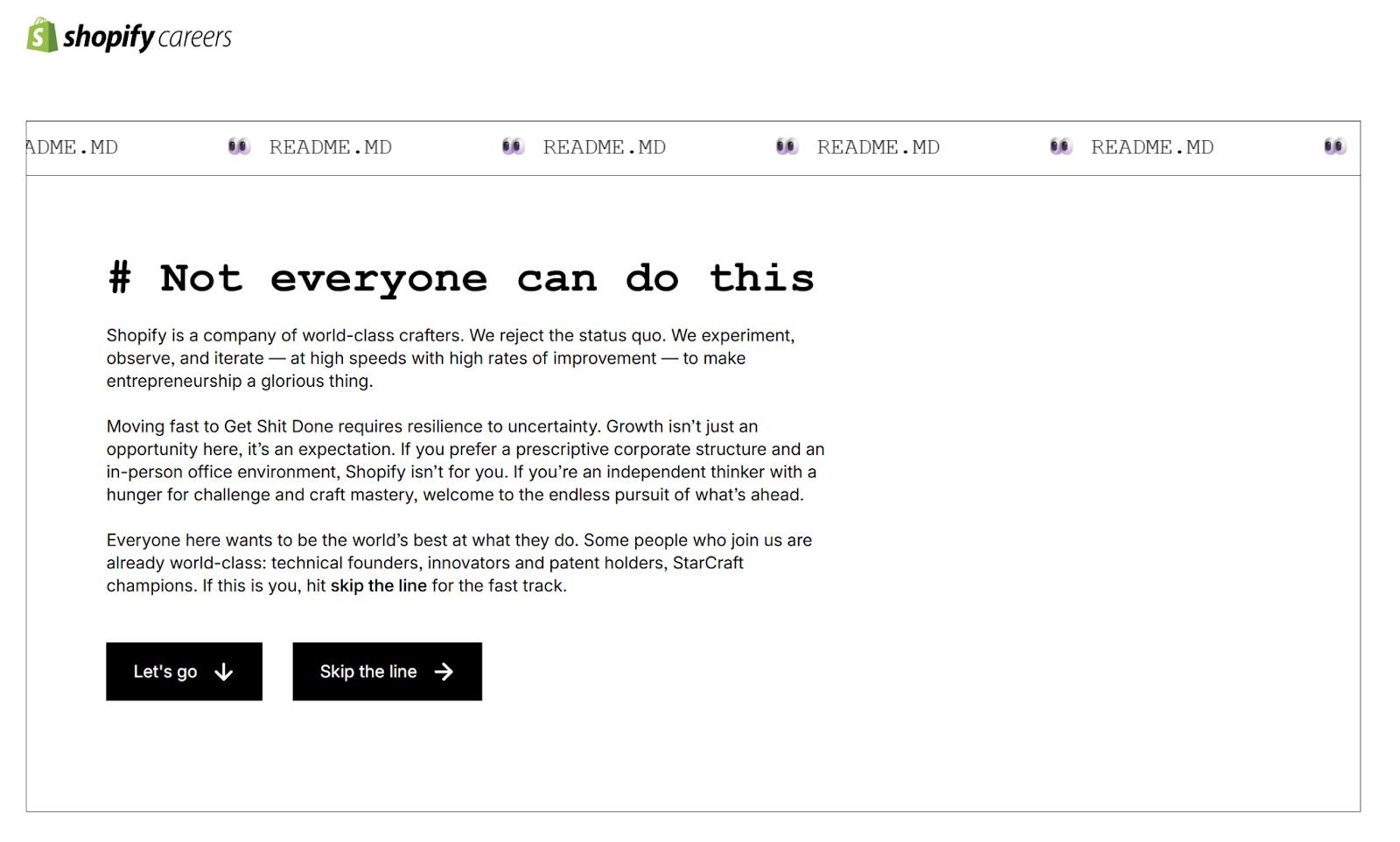
Task: Click the middle eyes emoji in the README banner
Action: coord(787,146)
